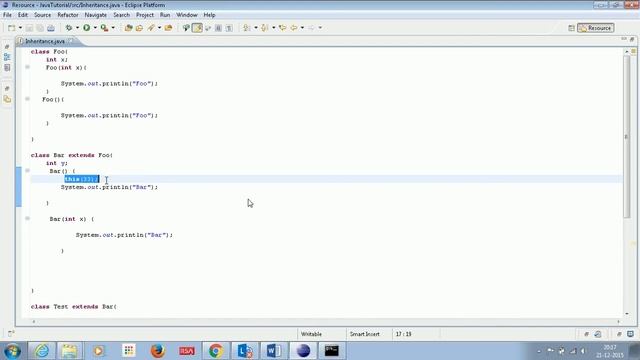Click the Search flashlight toolbar icon
The height and width of the screenshot is (360, 640).
click(x=151, y=28)
